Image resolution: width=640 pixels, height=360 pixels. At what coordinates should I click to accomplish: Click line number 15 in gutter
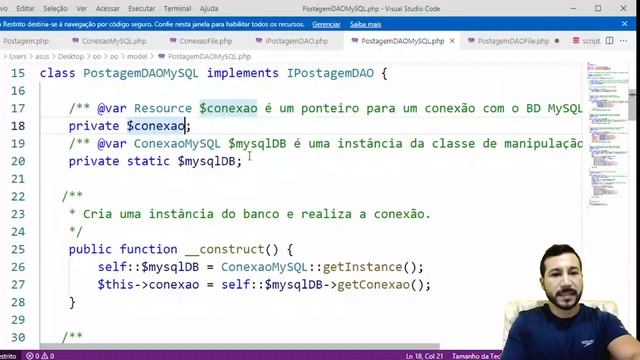(18, 73)
